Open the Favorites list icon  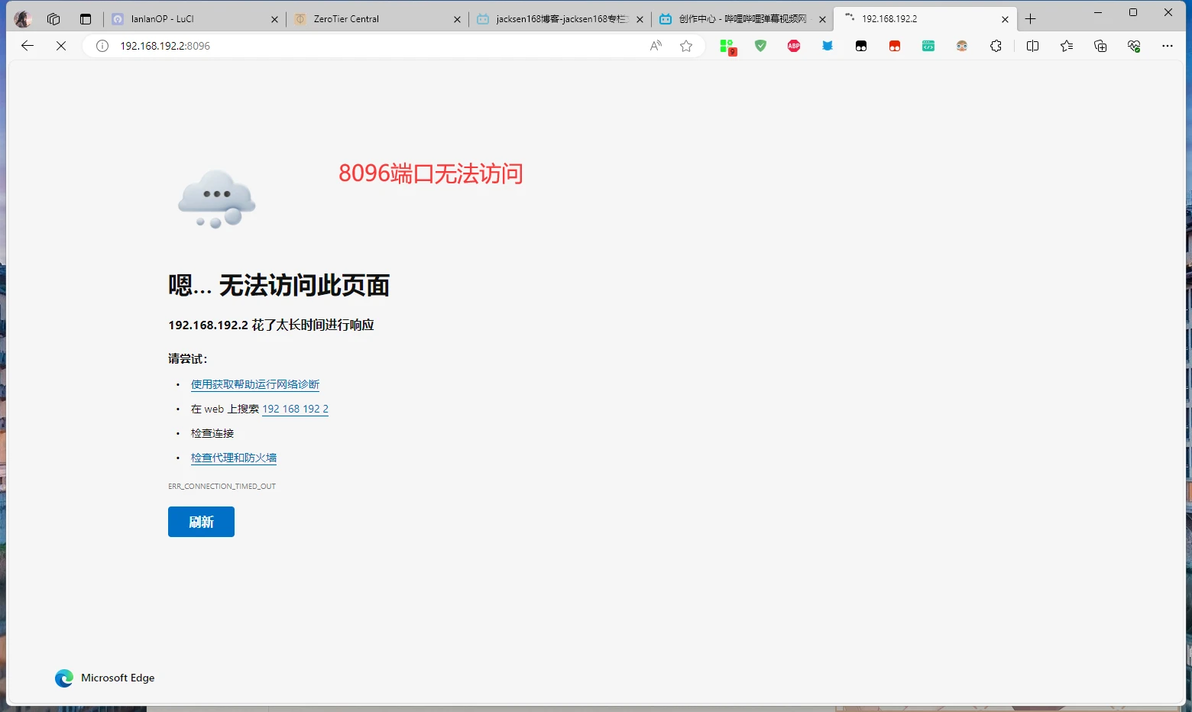pos(1067,46)
